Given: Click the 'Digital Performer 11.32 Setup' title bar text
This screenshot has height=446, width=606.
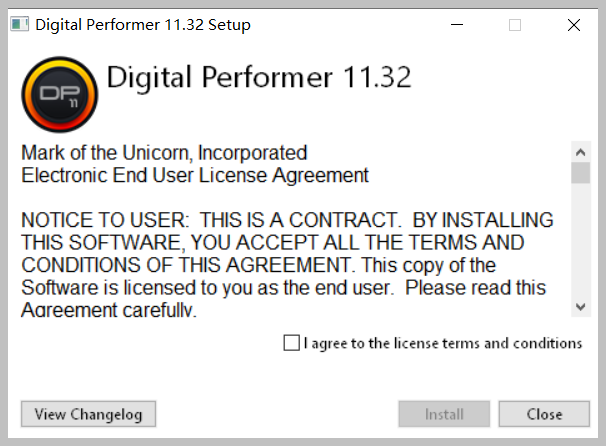Looking at the screenshot, I should (143, 25).
